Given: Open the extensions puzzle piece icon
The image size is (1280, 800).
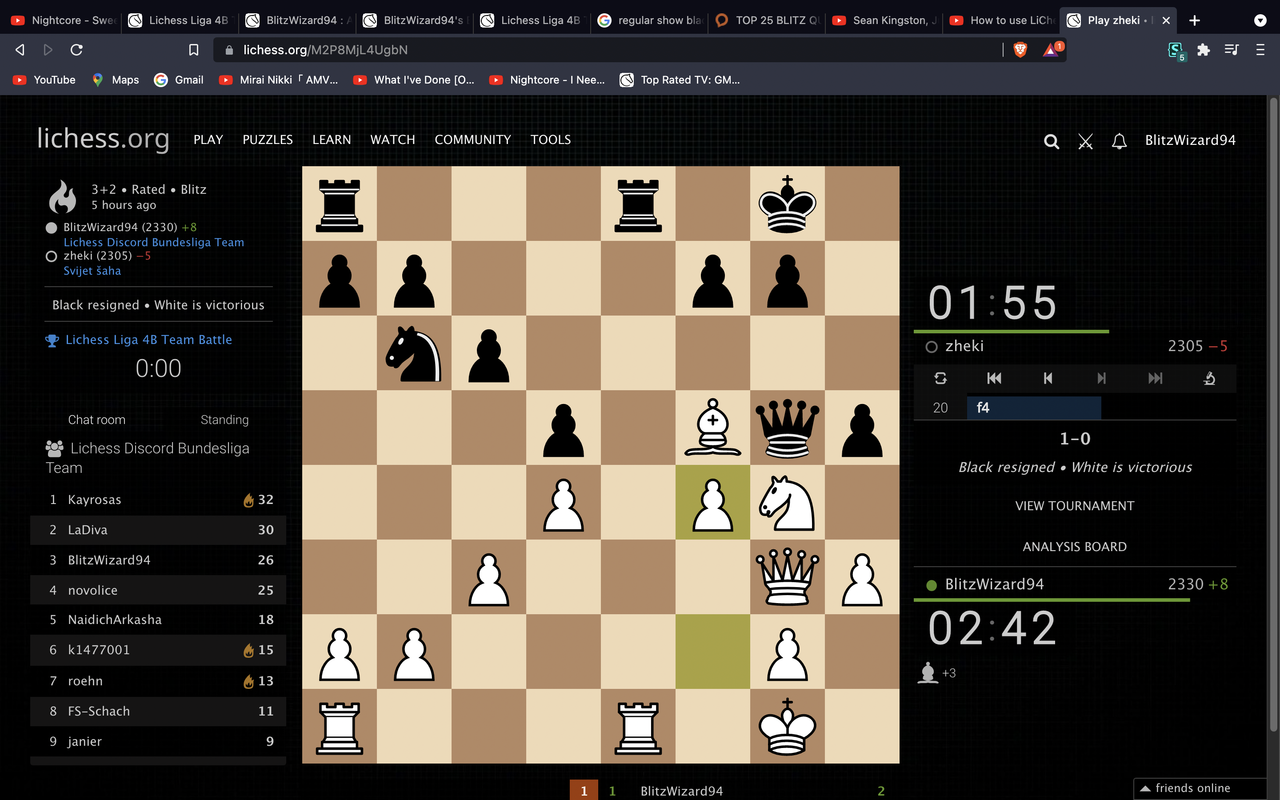Looking at the screenshot, I should coord(1203,49).
